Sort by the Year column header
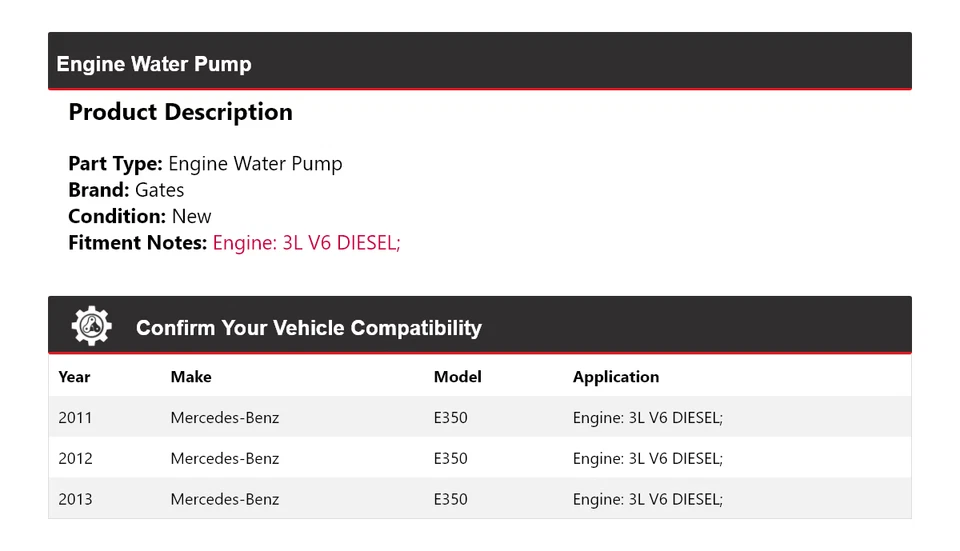960x551 pixels. 74,377
